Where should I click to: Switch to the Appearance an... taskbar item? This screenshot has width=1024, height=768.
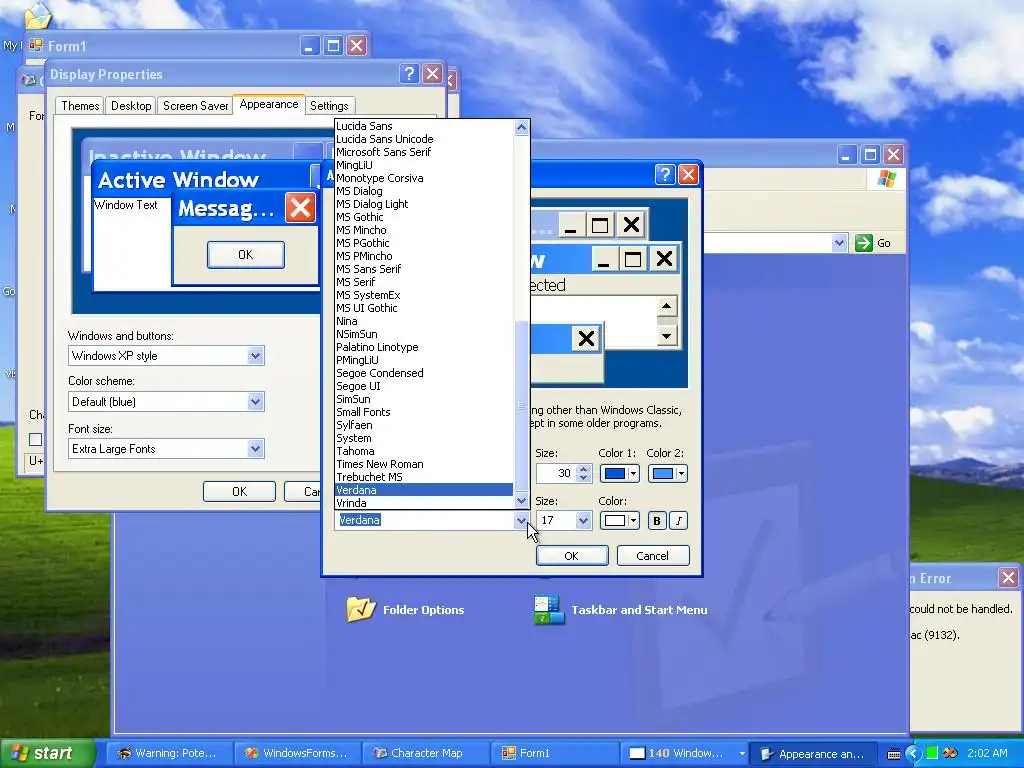814,753
